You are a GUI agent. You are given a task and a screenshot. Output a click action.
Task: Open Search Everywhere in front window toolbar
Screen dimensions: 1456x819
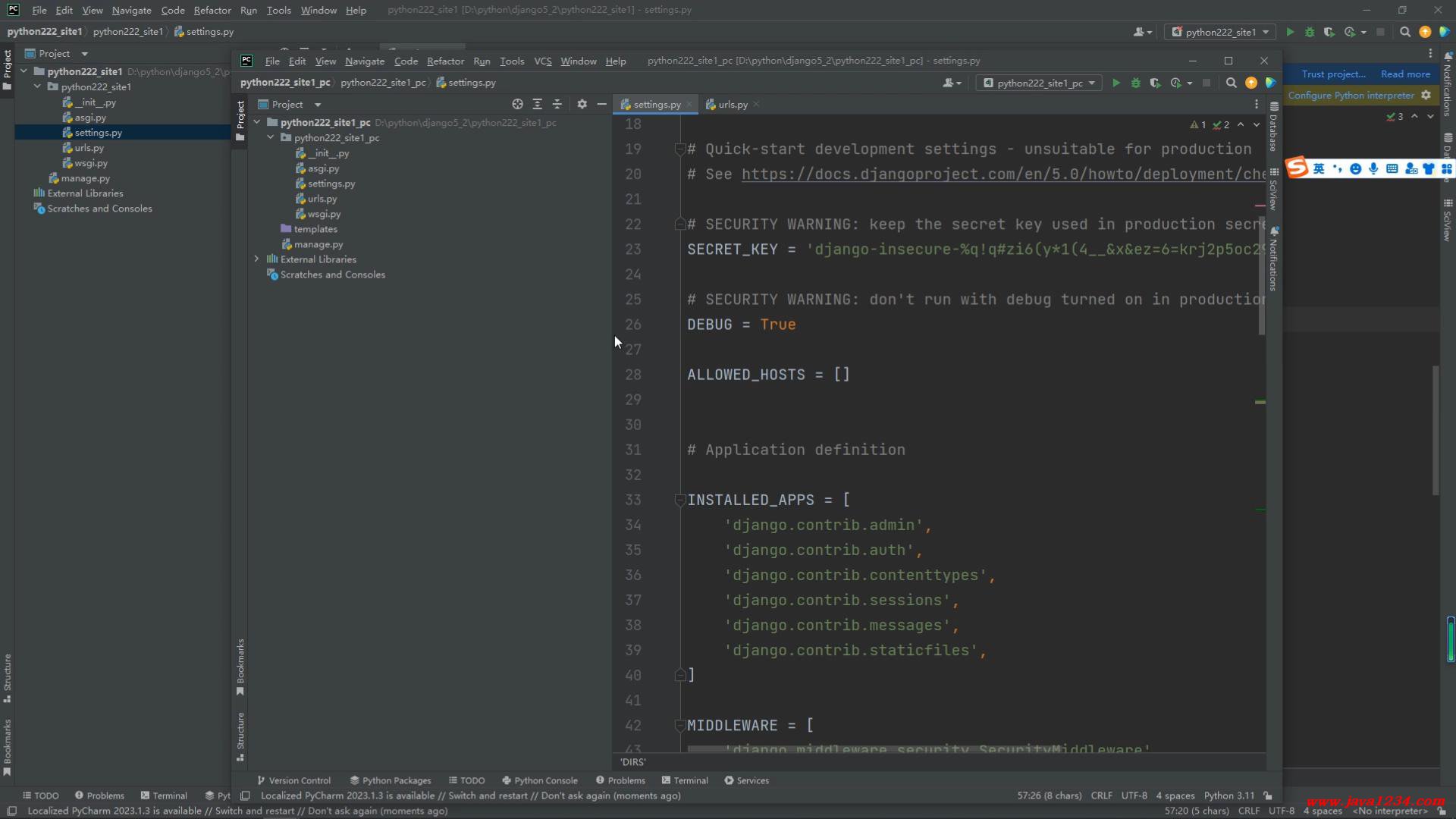[x=1231, y=83]
